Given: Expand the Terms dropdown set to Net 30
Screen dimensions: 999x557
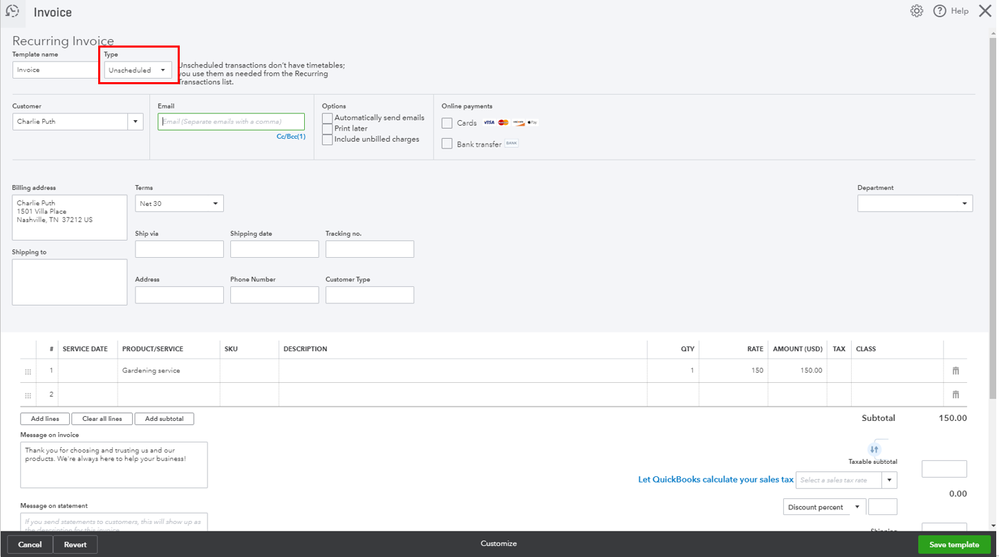Looking at the screenshot, I should pos(179,204).
